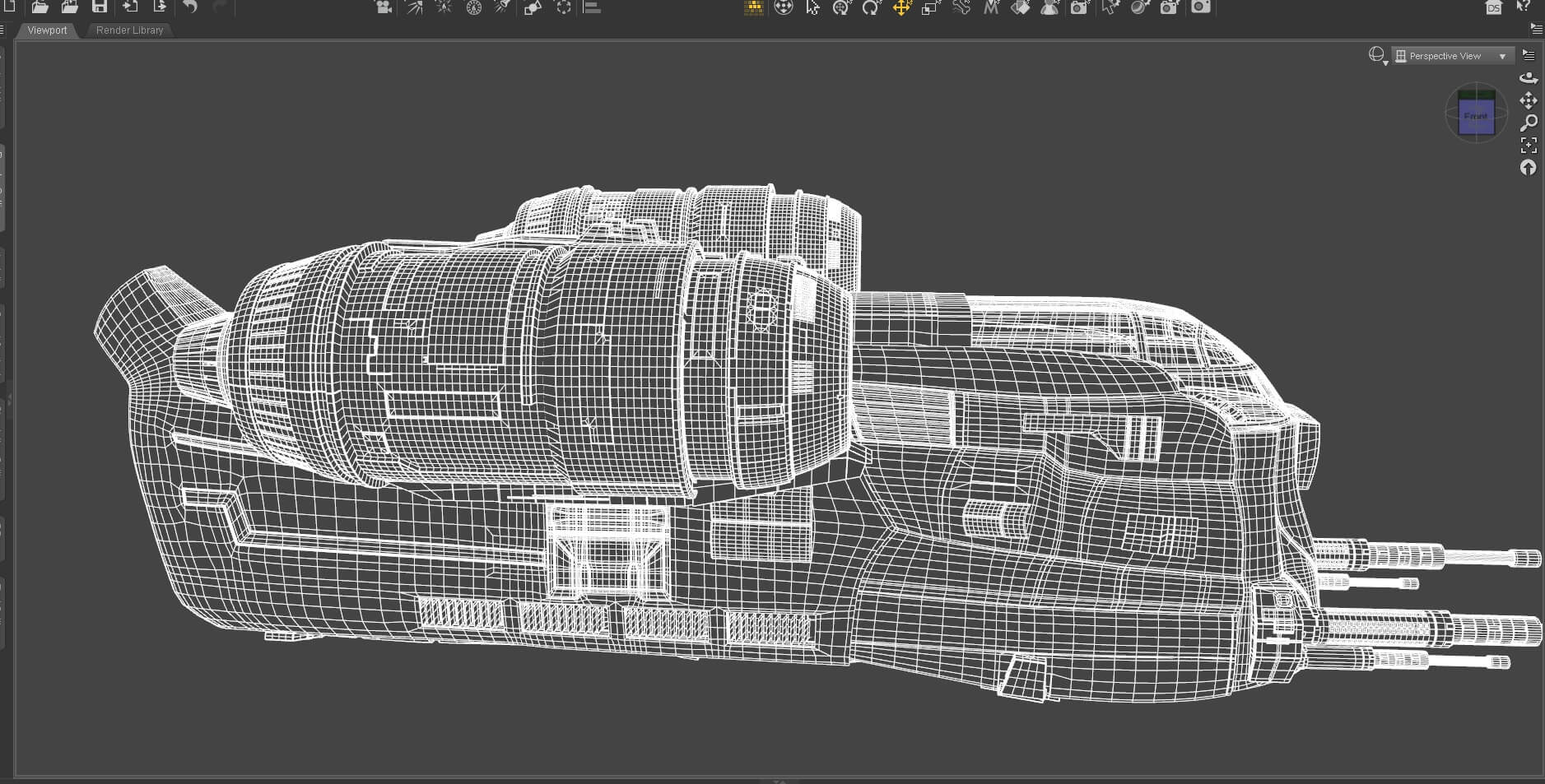
Task: Click the greyed Redo arrow
Action: coord(220,7)
